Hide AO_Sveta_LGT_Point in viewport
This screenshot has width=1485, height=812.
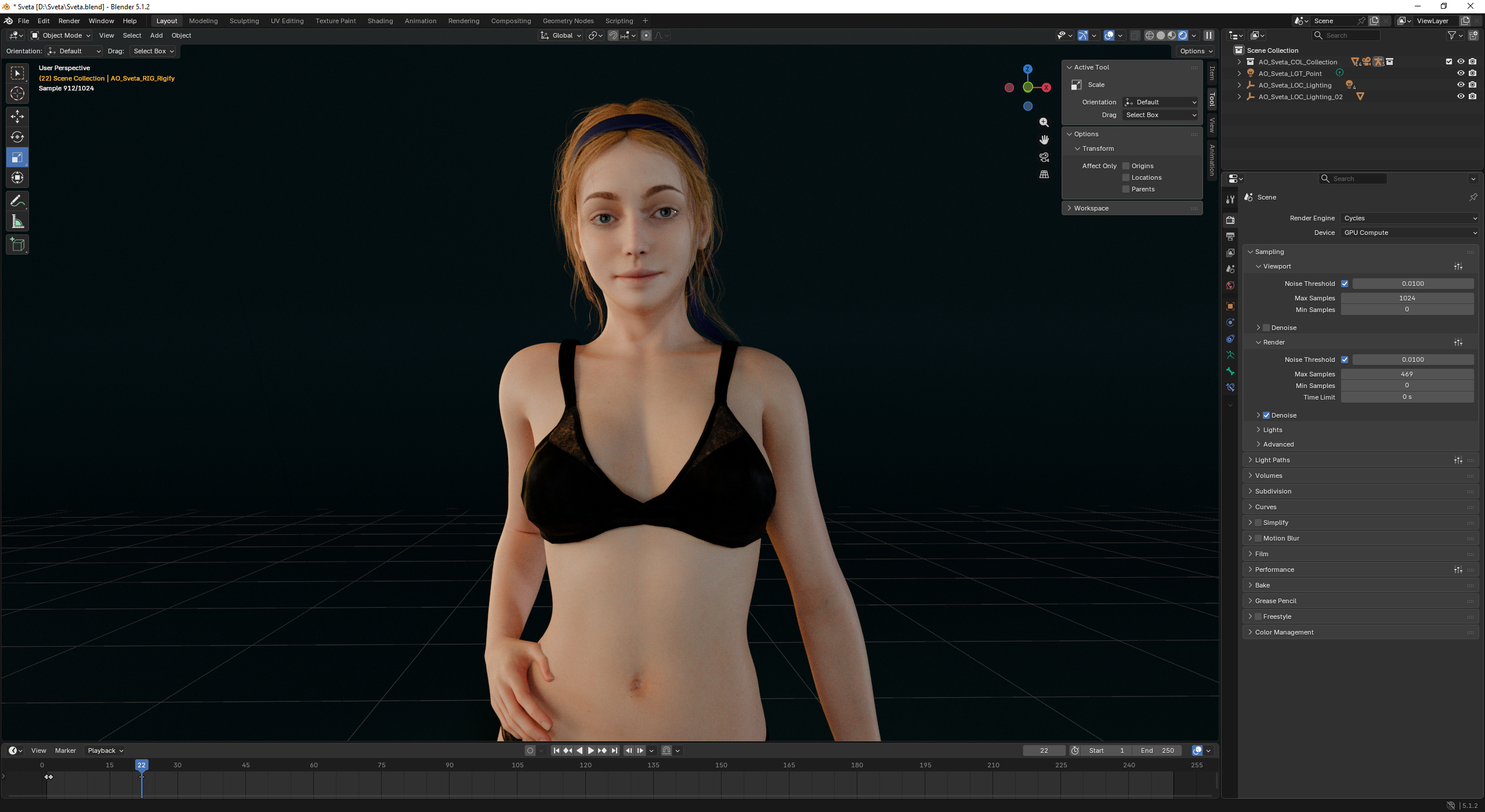pyautogui.click(x=1461, y=74)
